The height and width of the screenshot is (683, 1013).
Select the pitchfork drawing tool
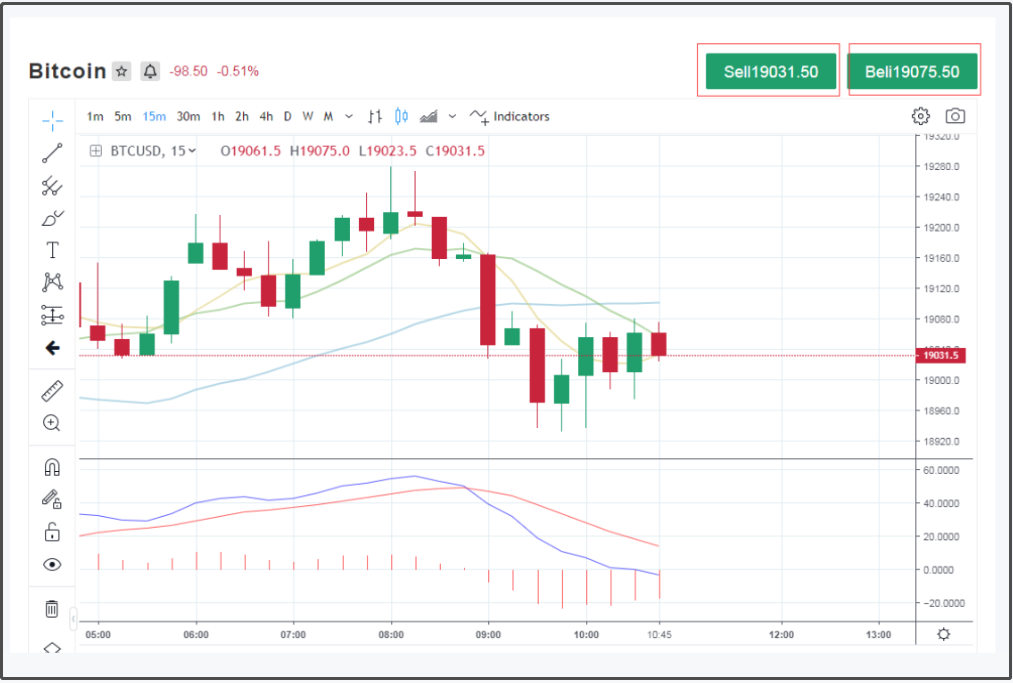click(52, 186)
